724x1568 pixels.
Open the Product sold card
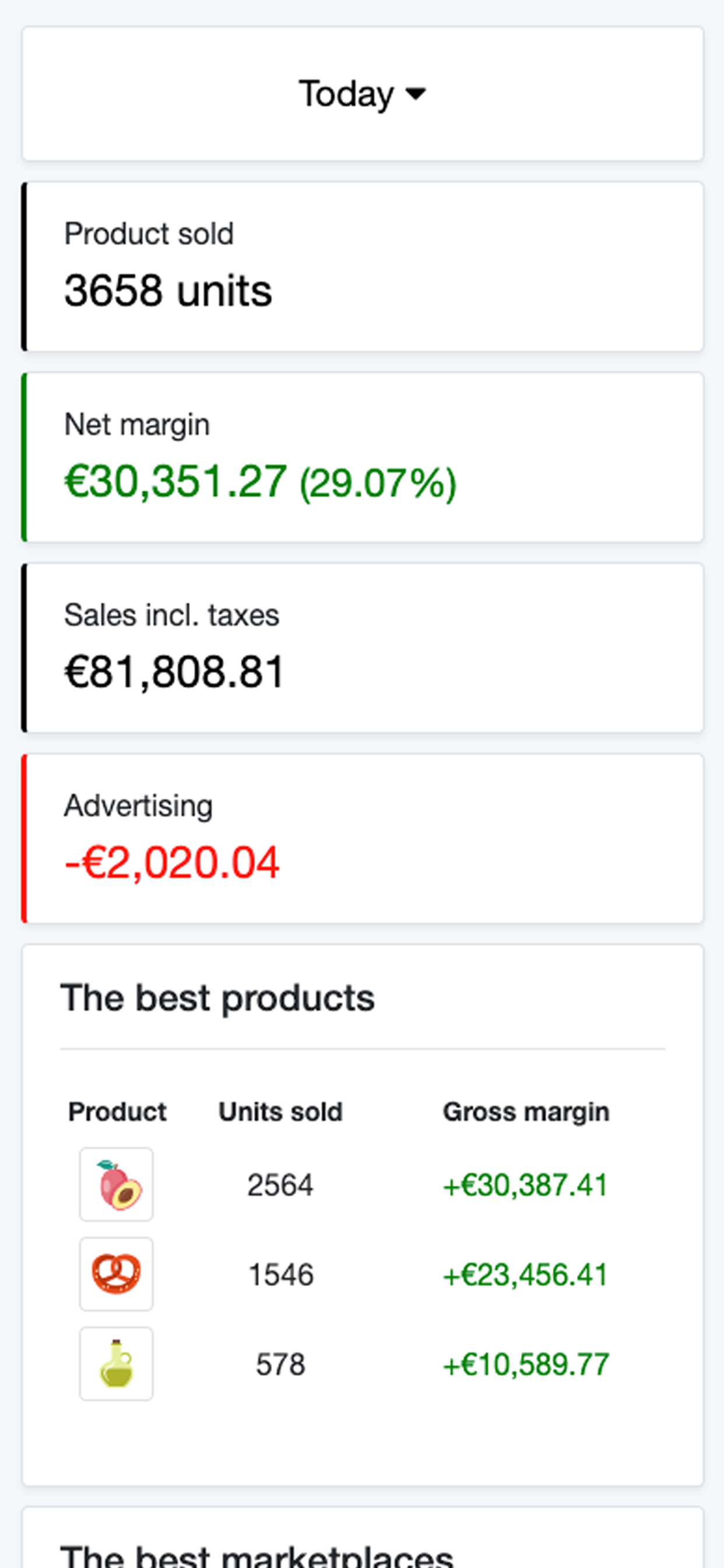363,267
